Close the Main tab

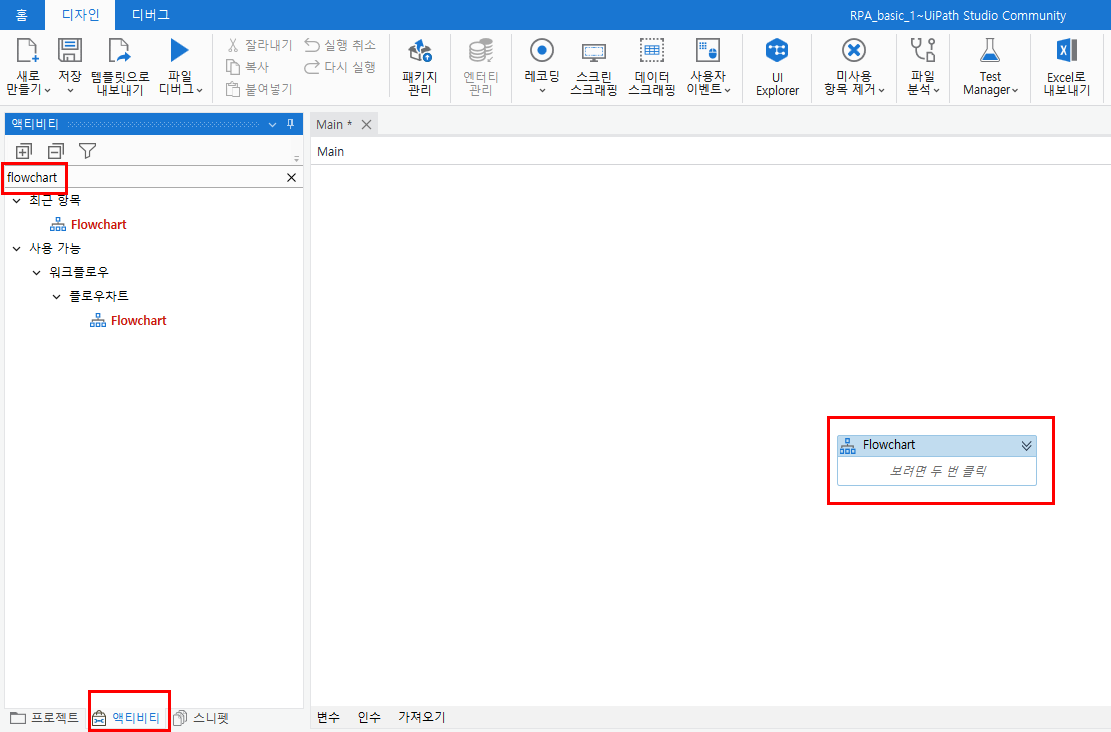(366, 125)
